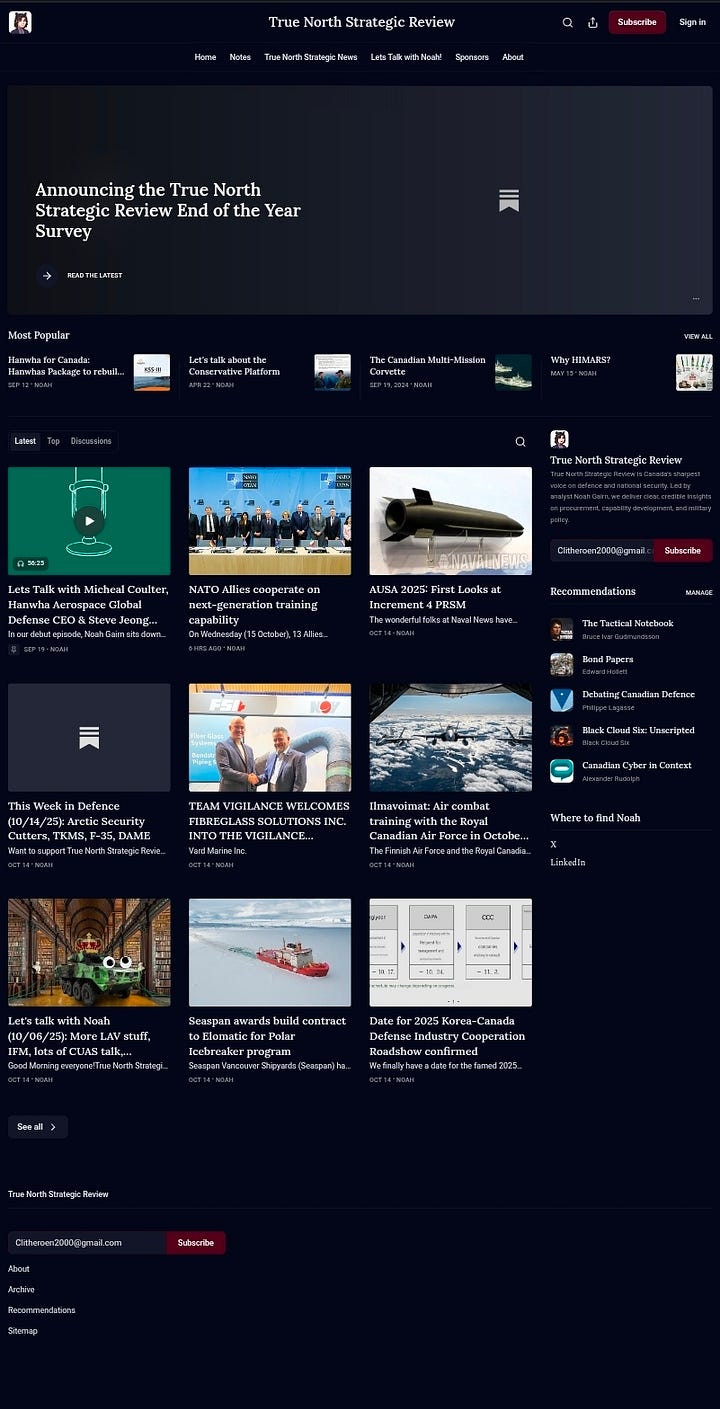Screen dimensions: 720x1409
Task: Open footer Archive link
Action: point(21,1290)
